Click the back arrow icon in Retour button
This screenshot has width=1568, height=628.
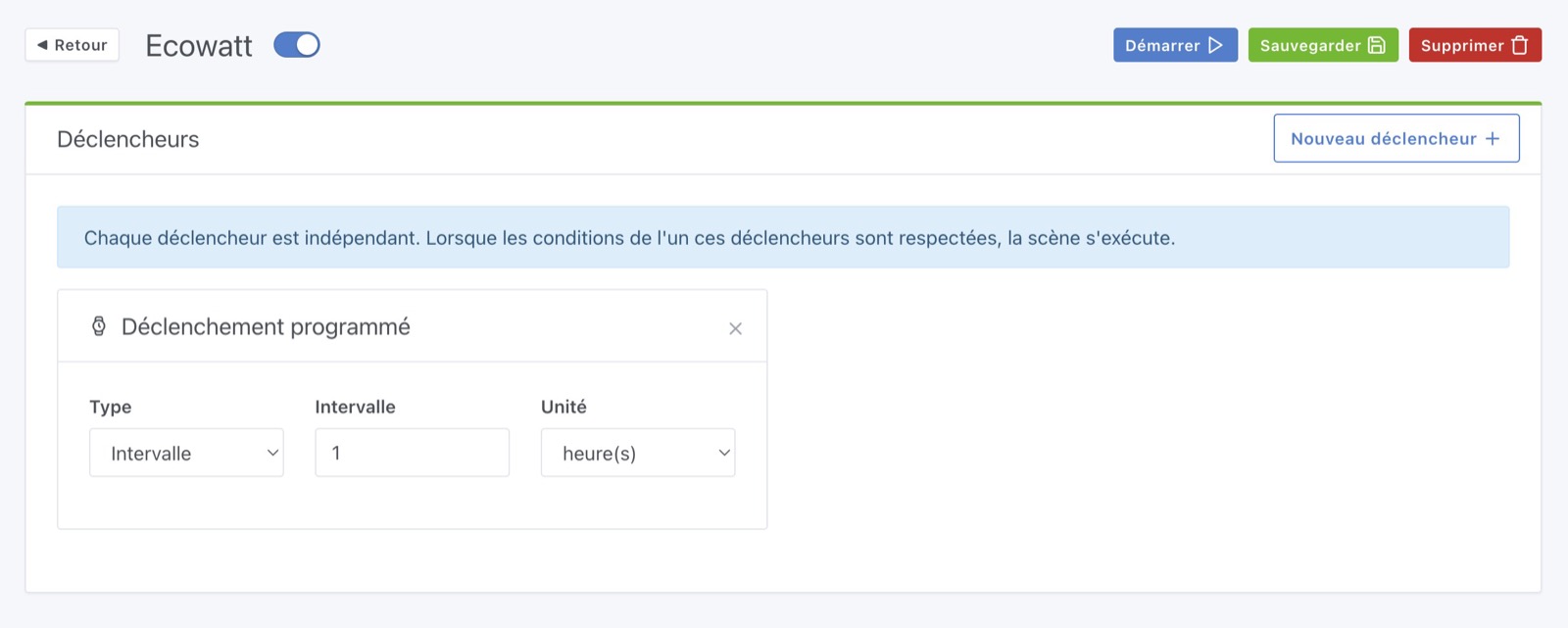pos(41,44)
